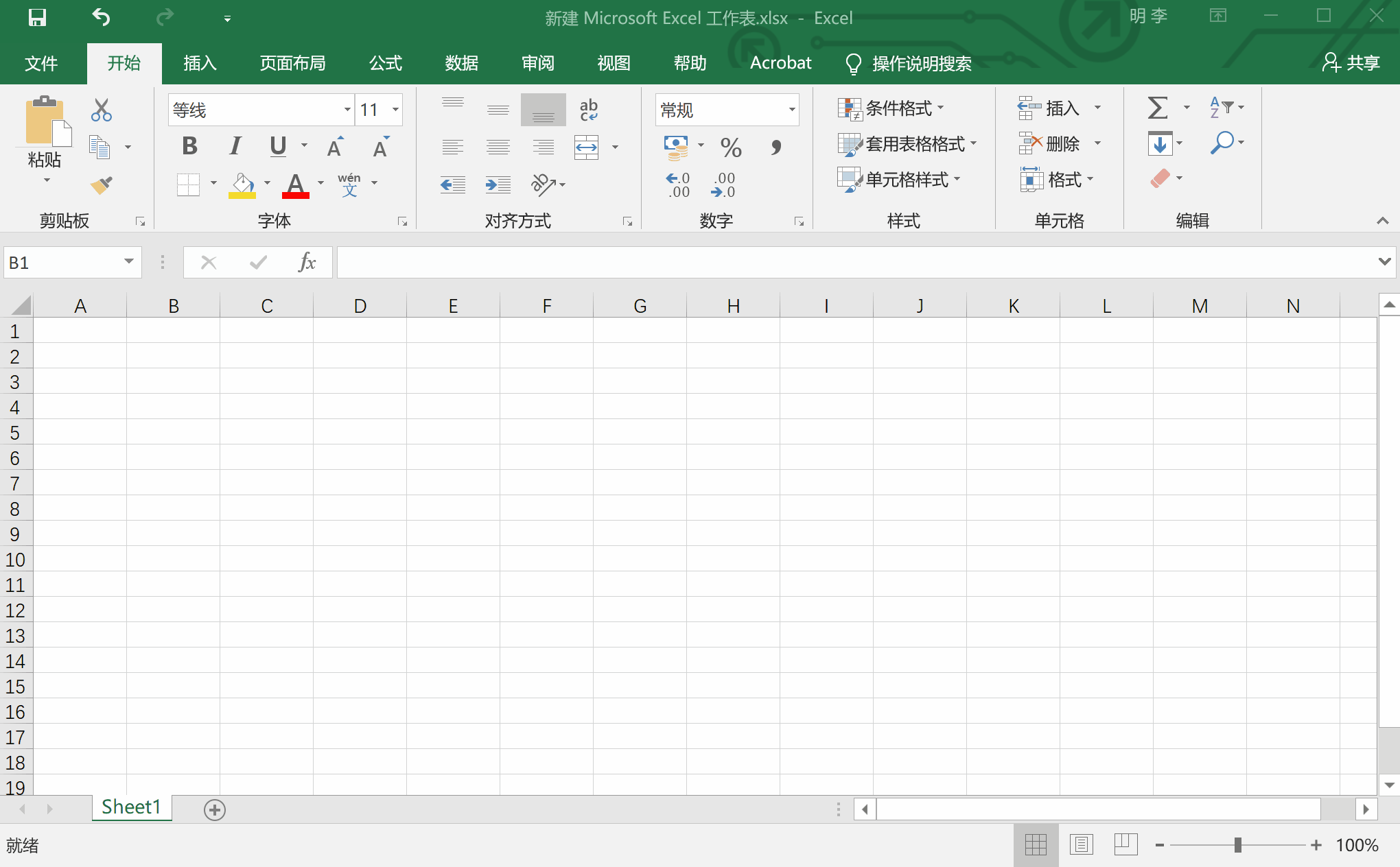Image resolution: width=1400 pixels, height=867 pixels.
Task: Click the Increase Indent icon
Action: click(498, 185)
